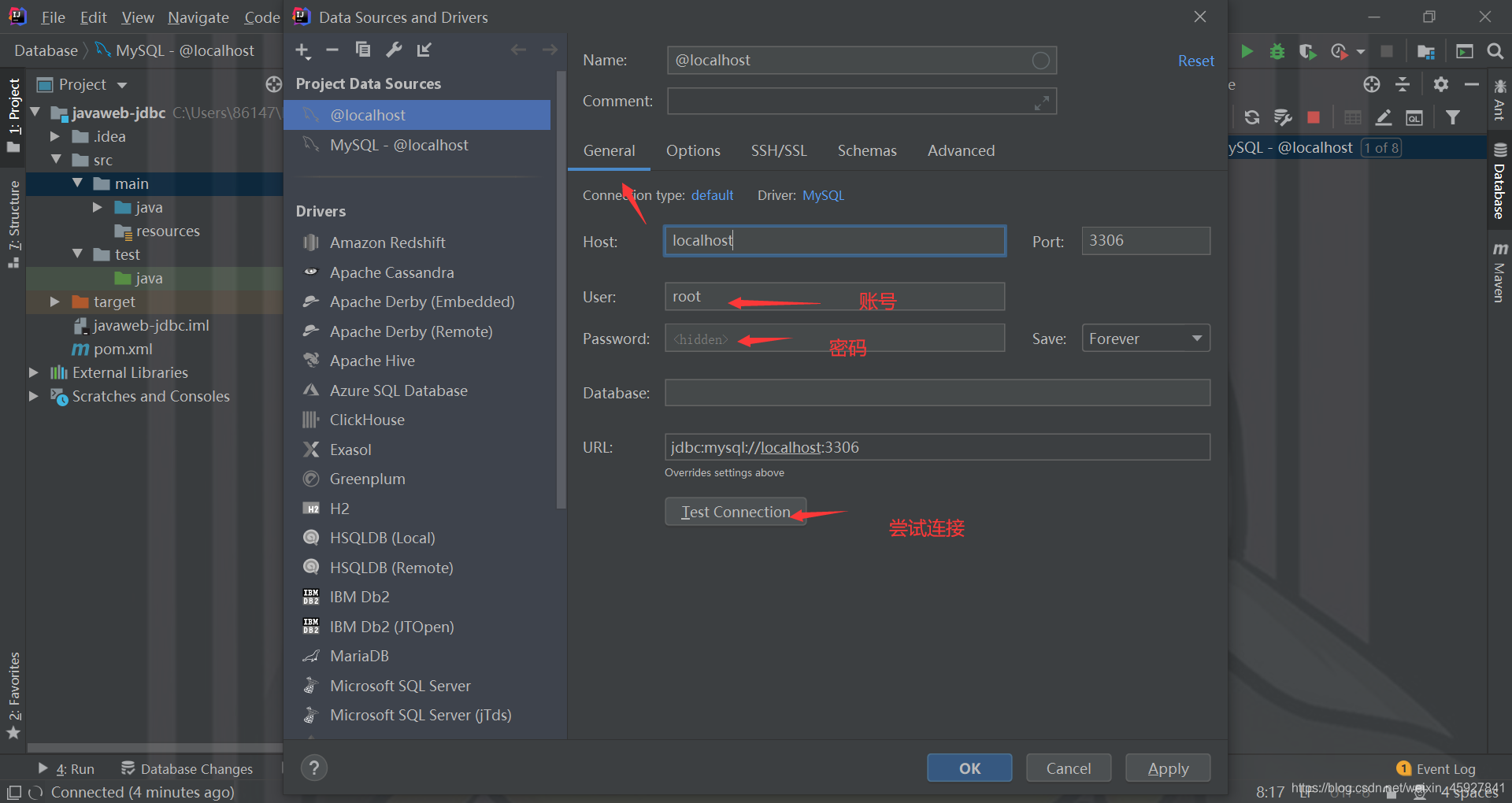Screen dimensions: 1512x803
Task: Click the Search Everywhere magnifier icon
Action: click(1495, 51)
